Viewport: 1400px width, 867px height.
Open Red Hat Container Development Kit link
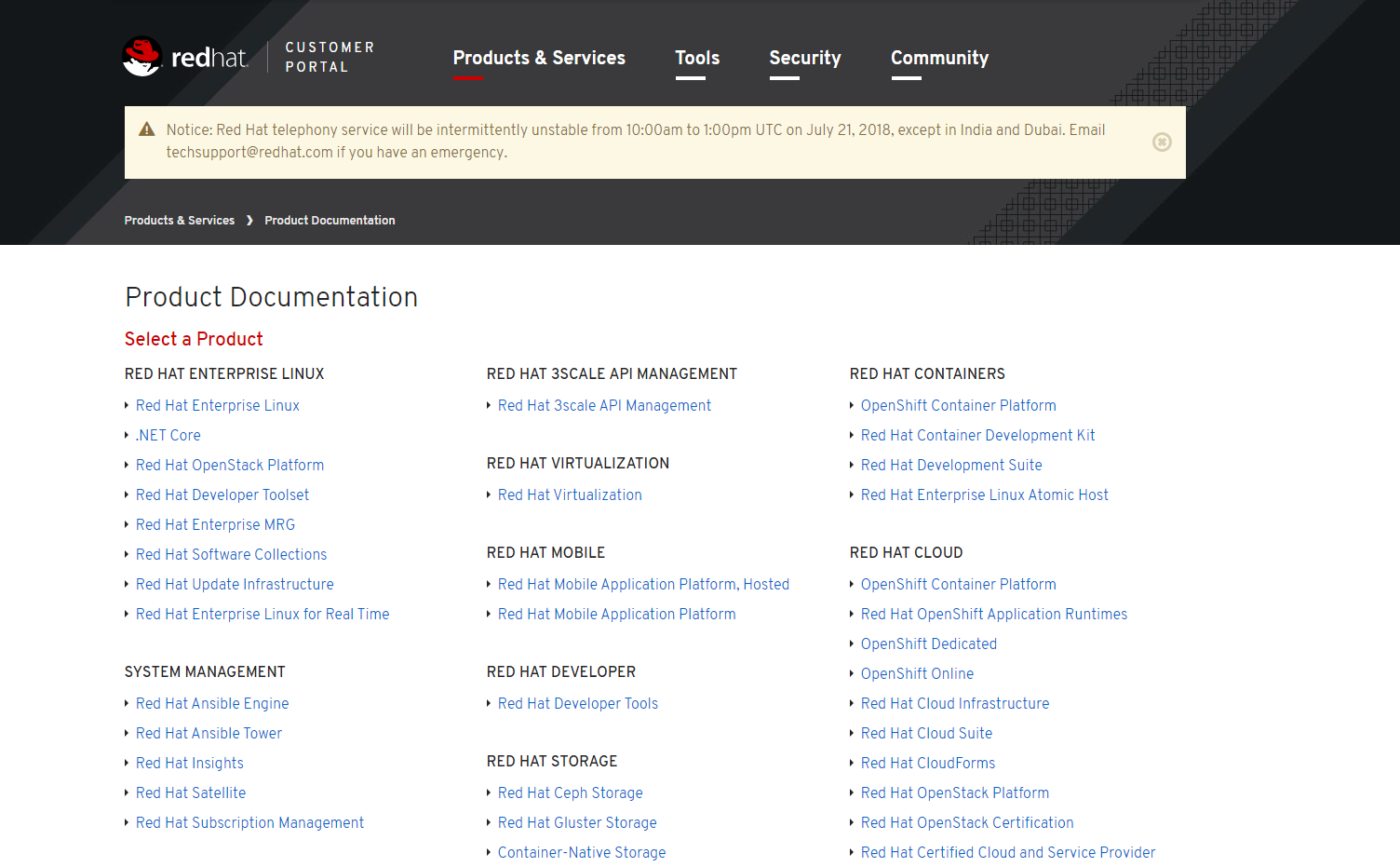[978, 436]
